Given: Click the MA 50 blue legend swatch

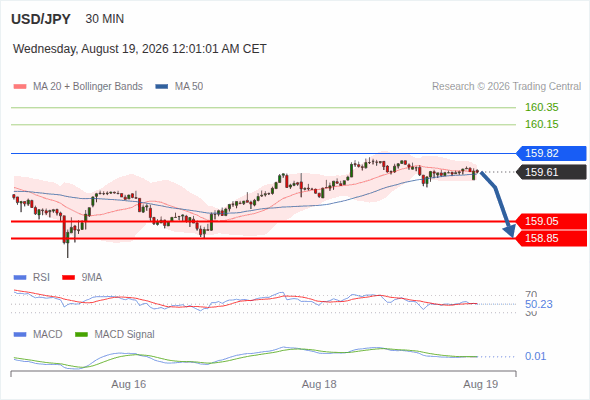Looking at the screenshot, I should click(162, 87).
